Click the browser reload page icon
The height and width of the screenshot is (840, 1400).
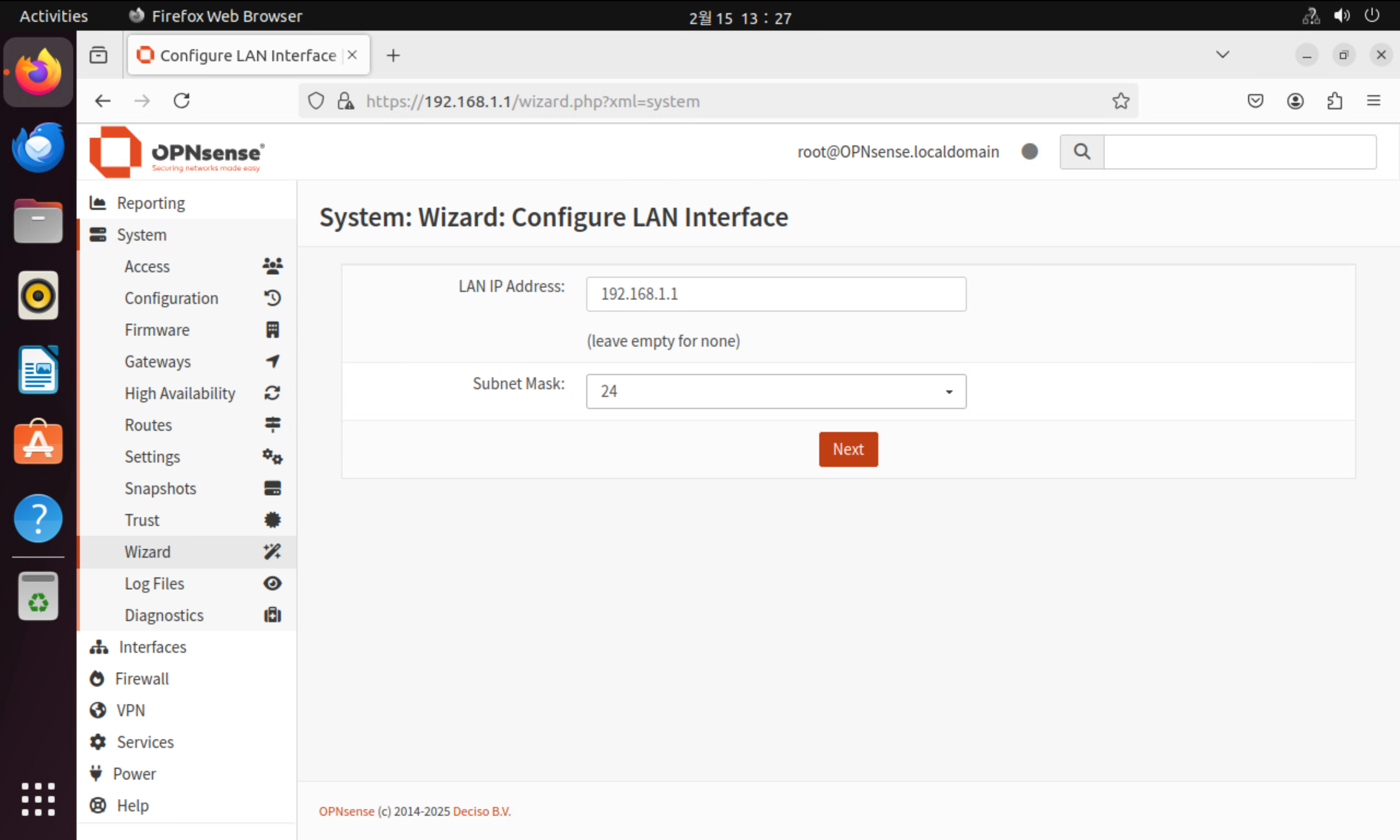[x=182, y=101]
